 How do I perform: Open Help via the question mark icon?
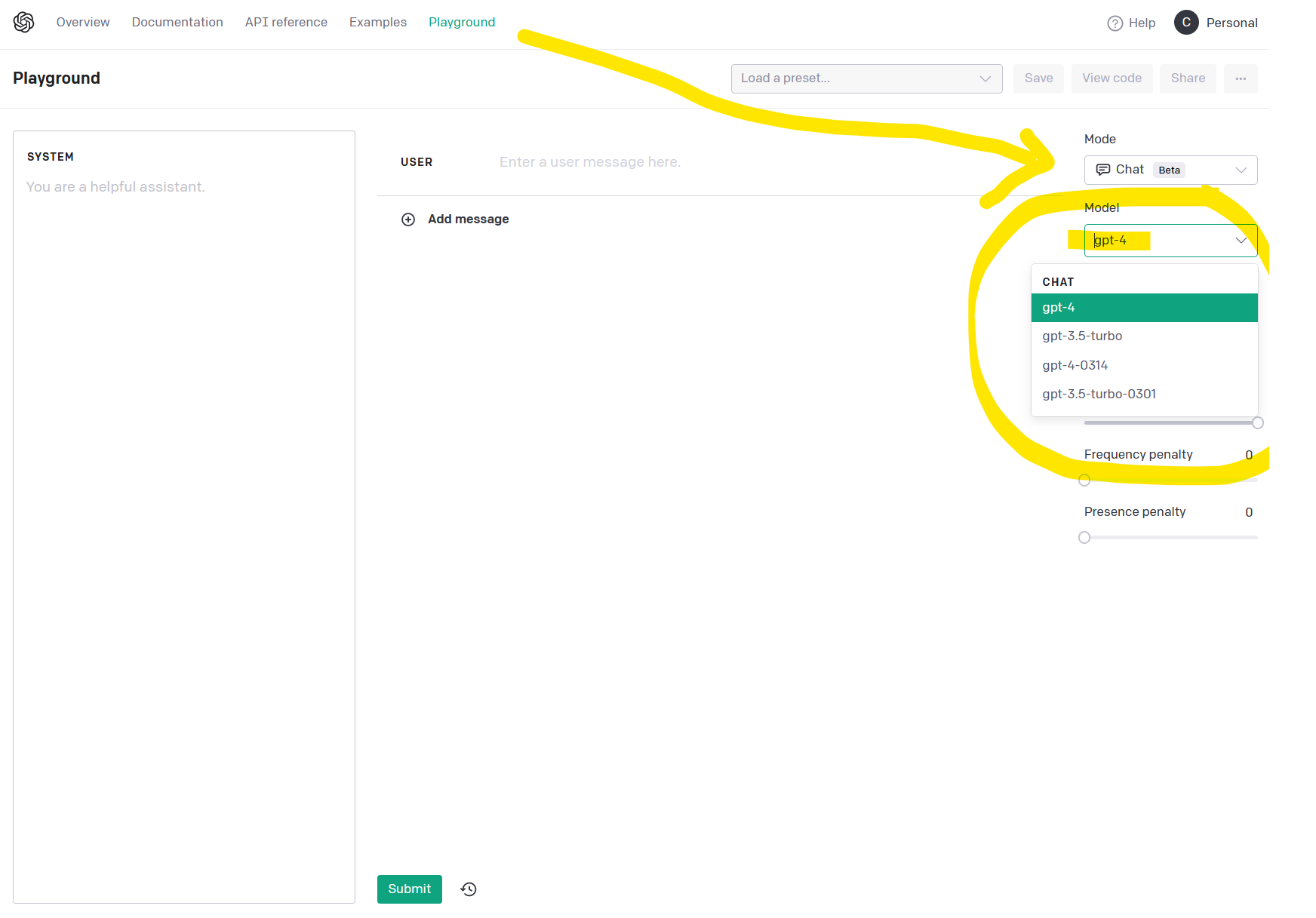[1115, 23]
